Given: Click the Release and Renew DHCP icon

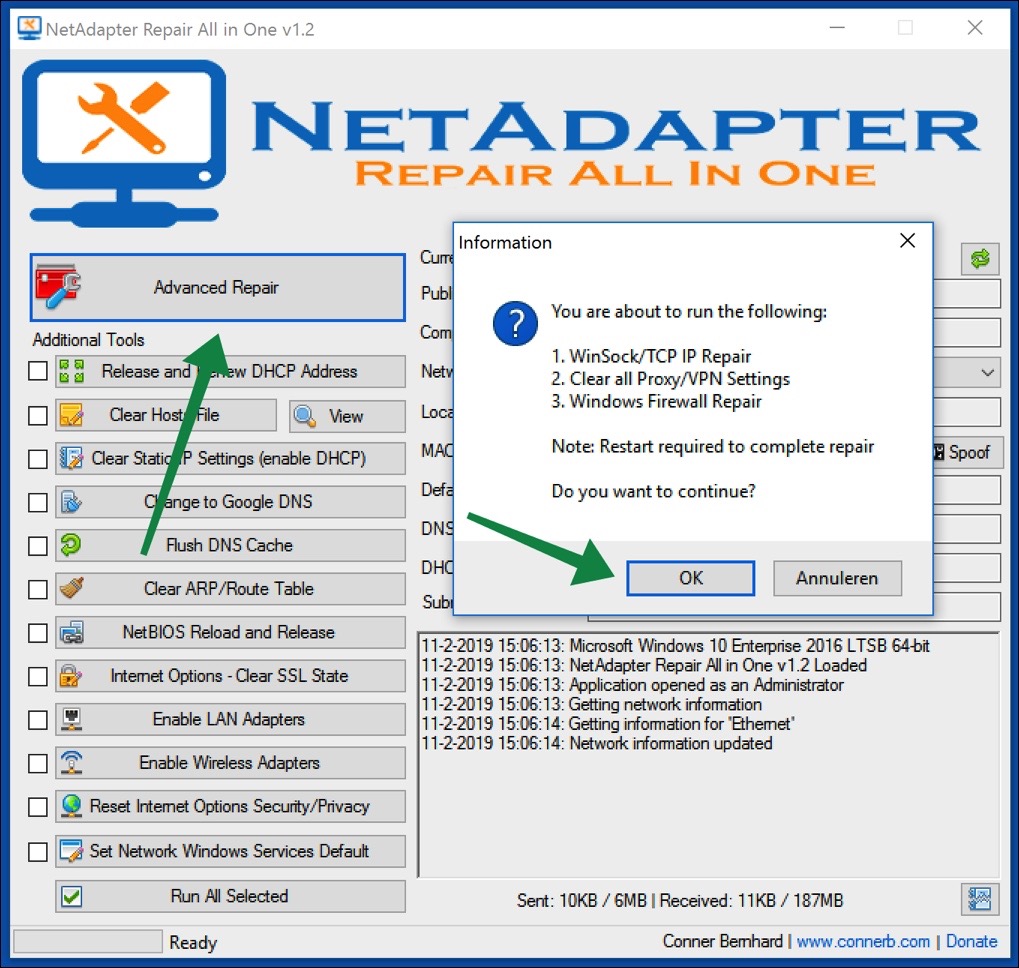Looking at the screenshot, I should (x=71, y=372).
